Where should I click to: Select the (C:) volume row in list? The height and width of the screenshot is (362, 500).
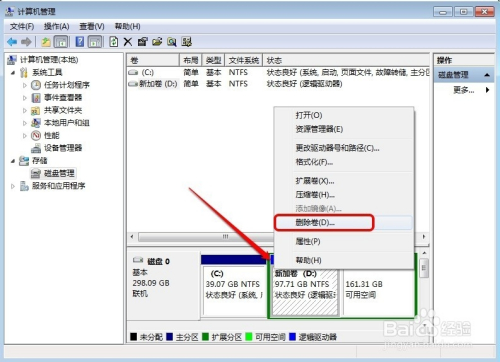278,72
